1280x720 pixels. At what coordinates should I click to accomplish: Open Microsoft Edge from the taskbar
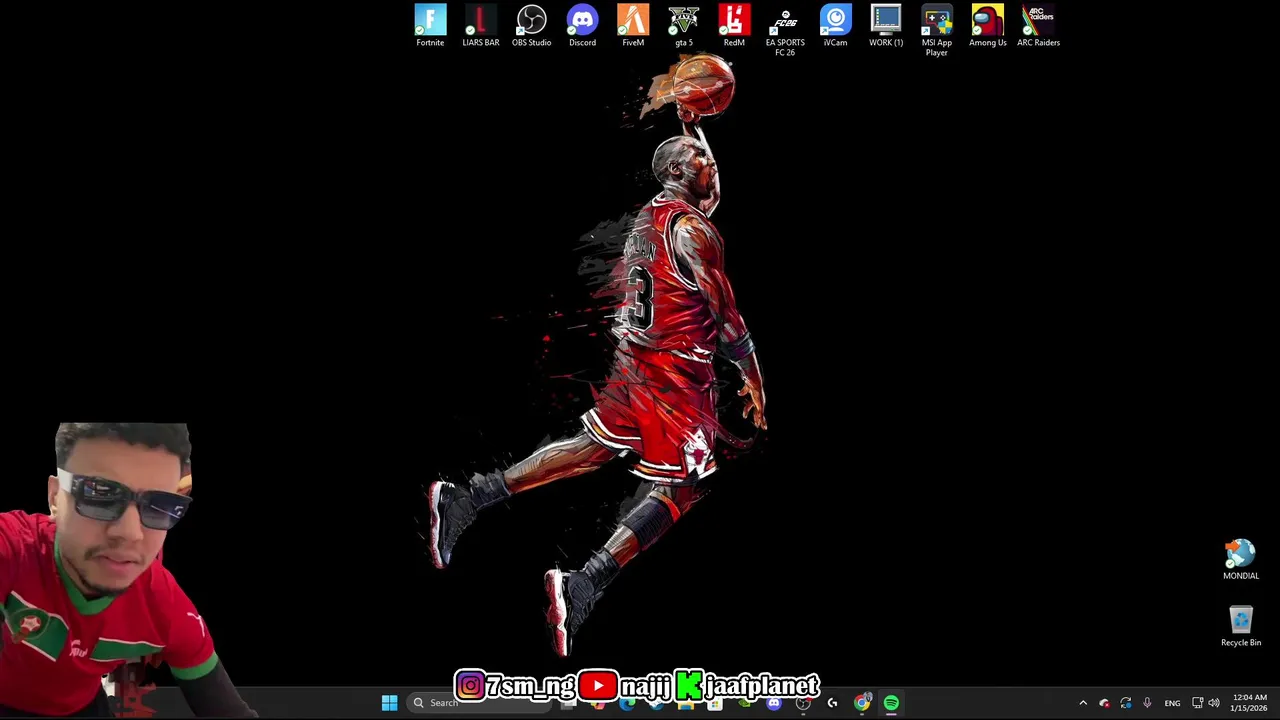[x=627, y=703]
